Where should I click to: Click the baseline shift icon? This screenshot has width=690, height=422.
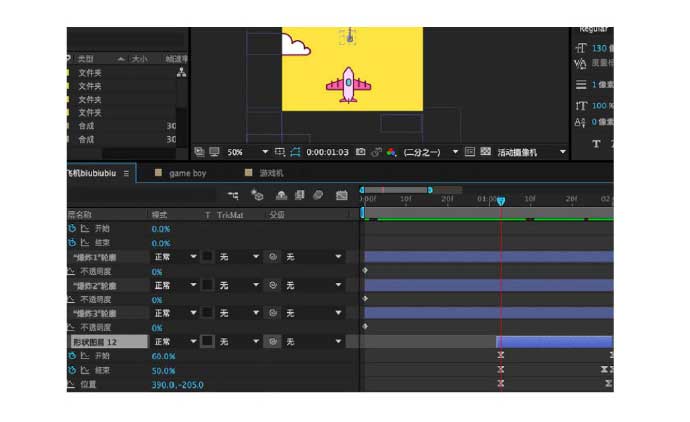click(x=580, y=122)
